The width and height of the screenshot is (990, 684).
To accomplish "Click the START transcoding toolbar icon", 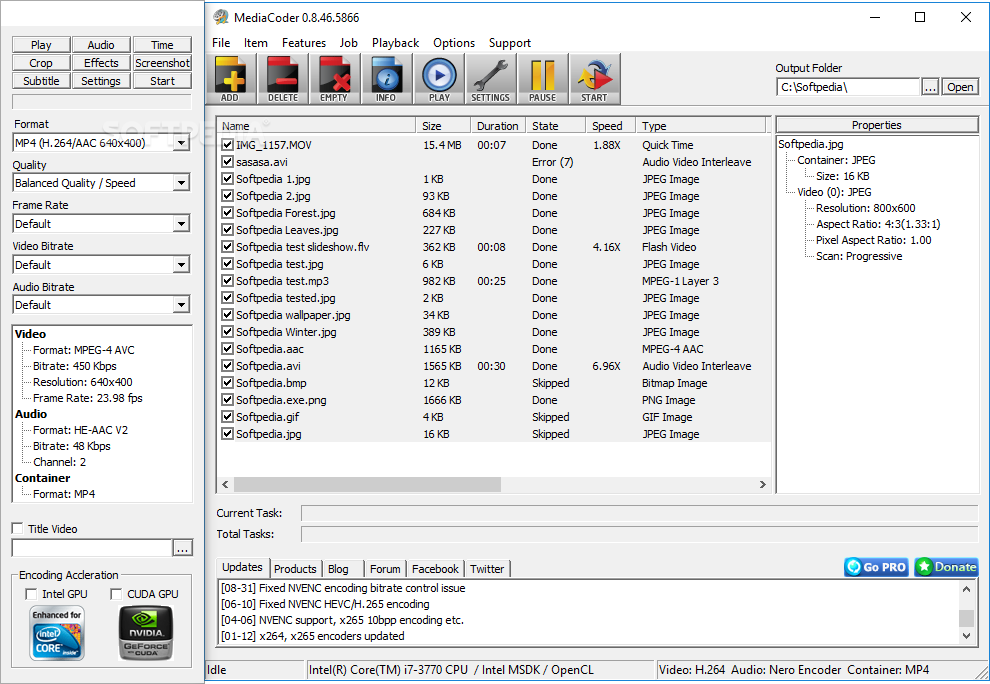I will [x=594, y=79].
